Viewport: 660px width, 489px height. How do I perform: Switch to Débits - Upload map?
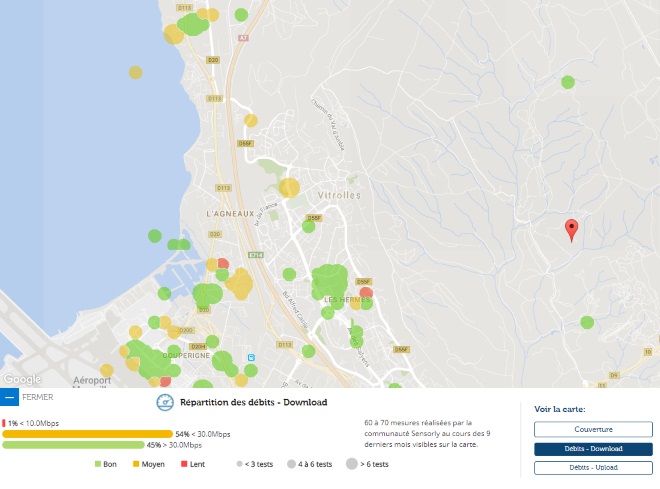tap(593, 467)
